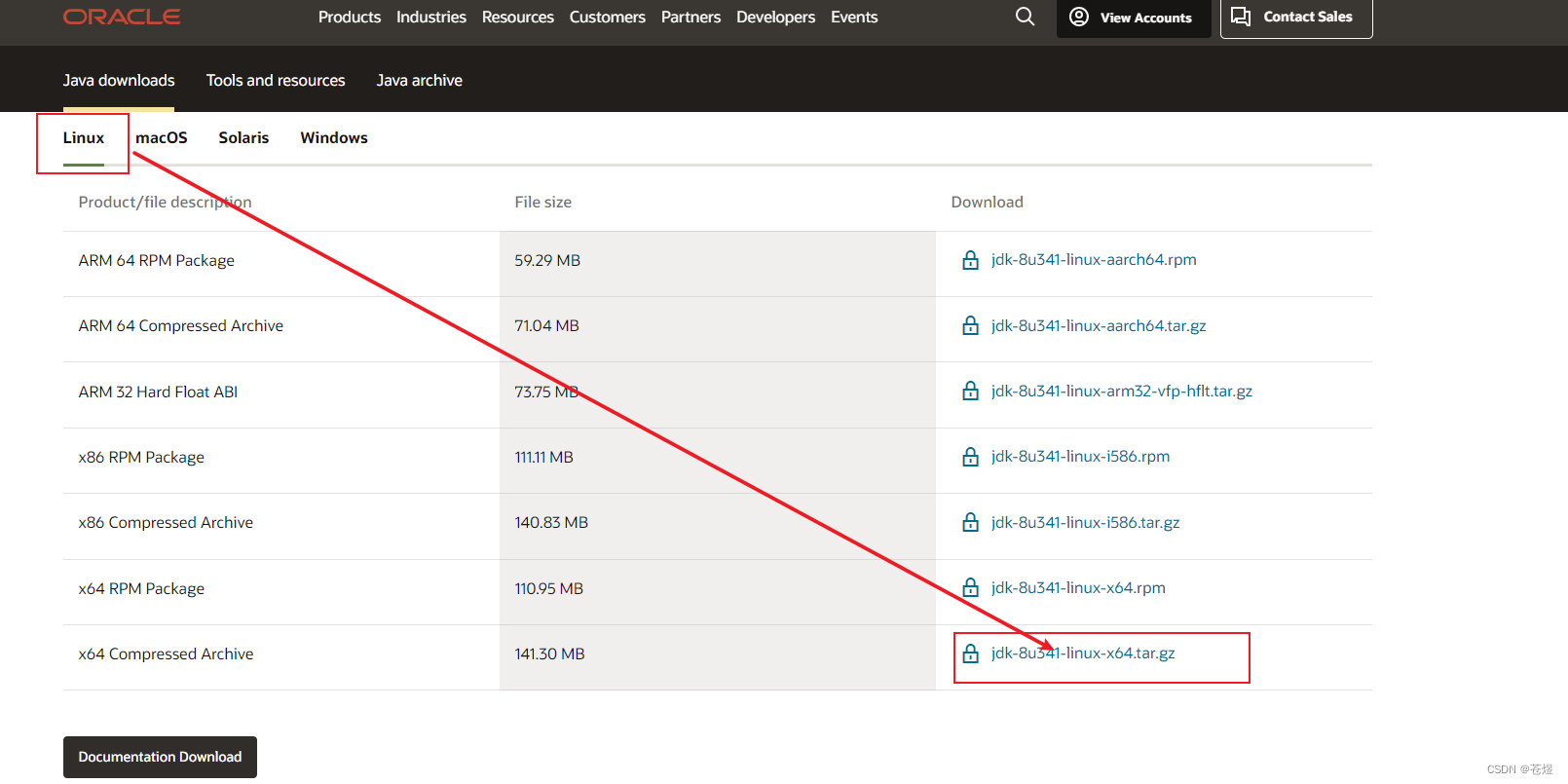Click the View Accounts button
Image resolution: width=1568 pixels, height=784 pixels.
click(x=1134, y=18)
